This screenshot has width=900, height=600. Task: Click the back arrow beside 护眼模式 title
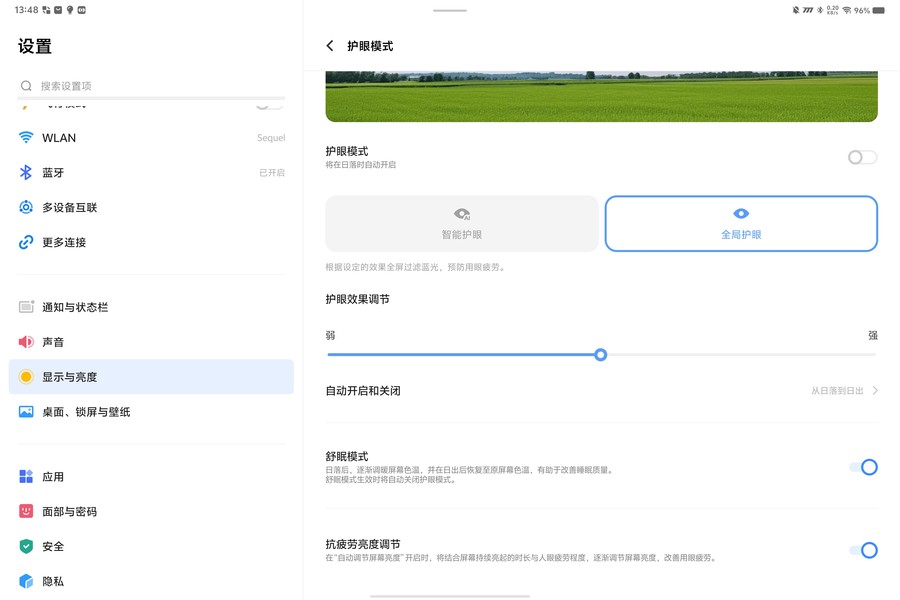pyautogui.click(x=330, y=46)
